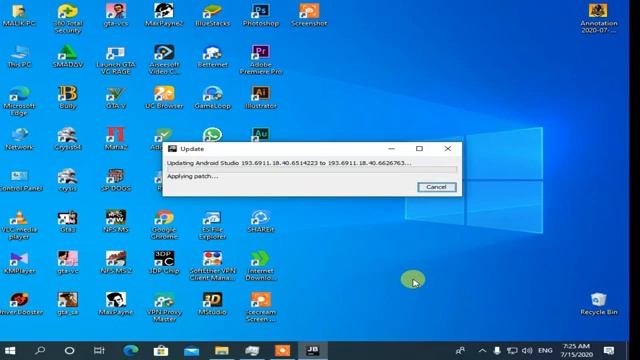Close the Update dialog with X
The width and height of the screenshot is (640, 360).
448,149
